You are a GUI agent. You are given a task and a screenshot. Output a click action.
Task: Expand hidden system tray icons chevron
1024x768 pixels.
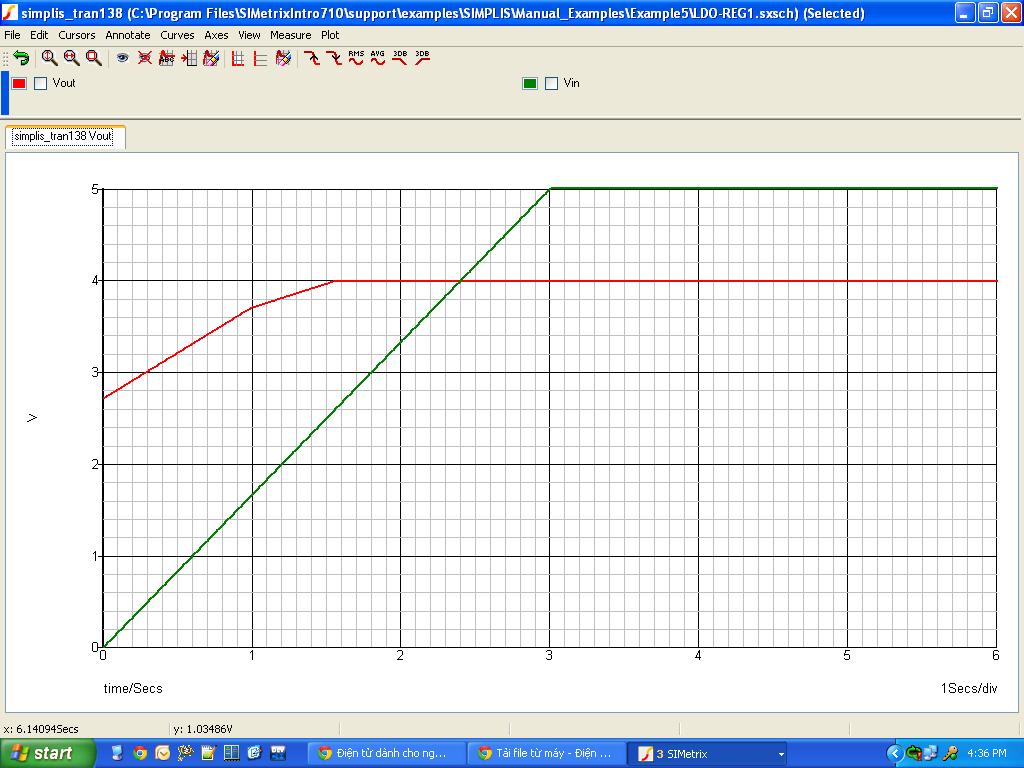click(x=895, y=754)
